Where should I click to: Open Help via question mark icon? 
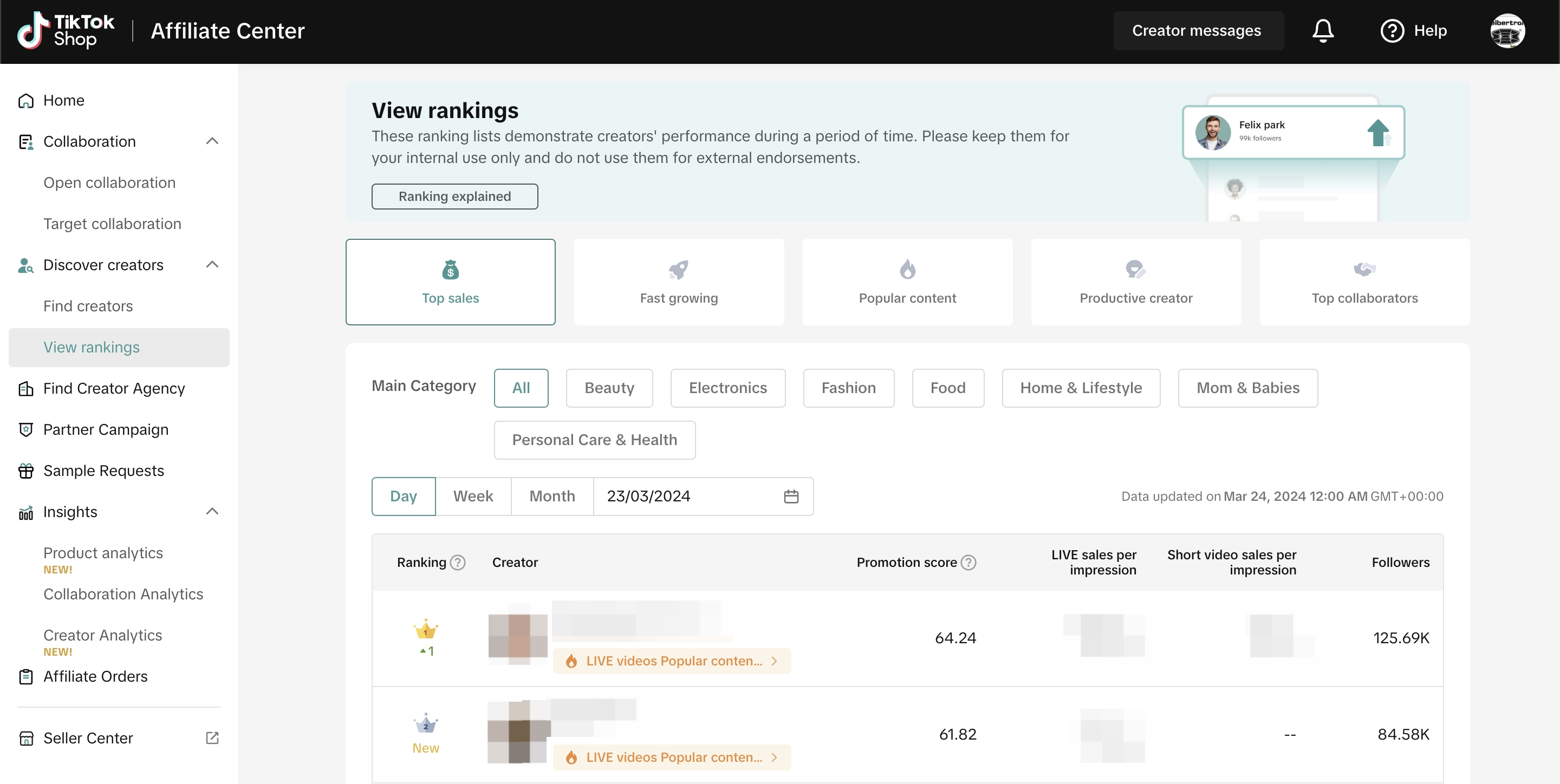tap(1392, 30)
